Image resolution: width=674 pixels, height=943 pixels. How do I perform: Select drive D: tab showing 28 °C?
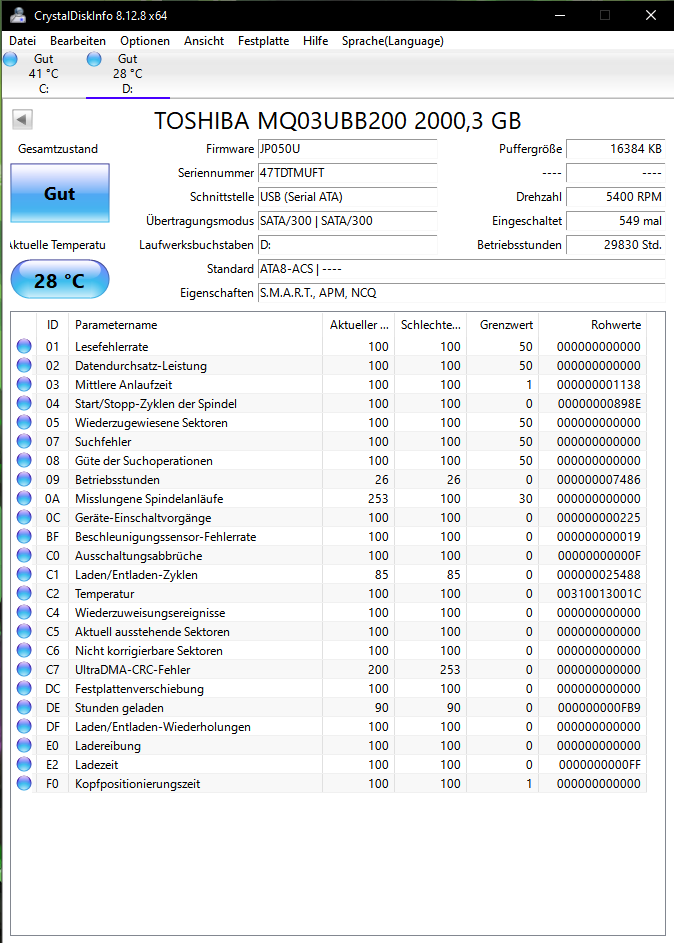coord(127,74)
